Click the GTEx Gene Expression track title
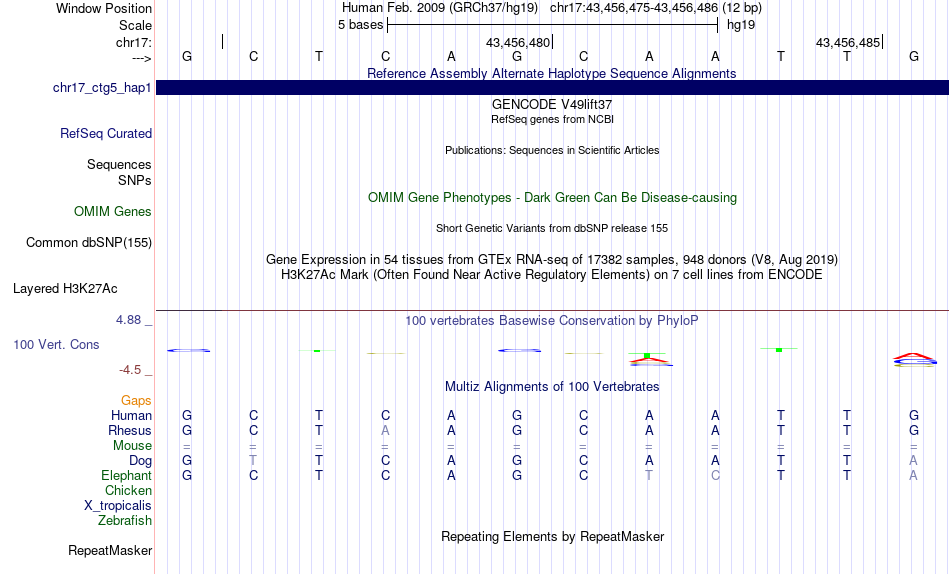Image resolution: width=950 pixels, height=574 pixels. (x=552, y=259)
